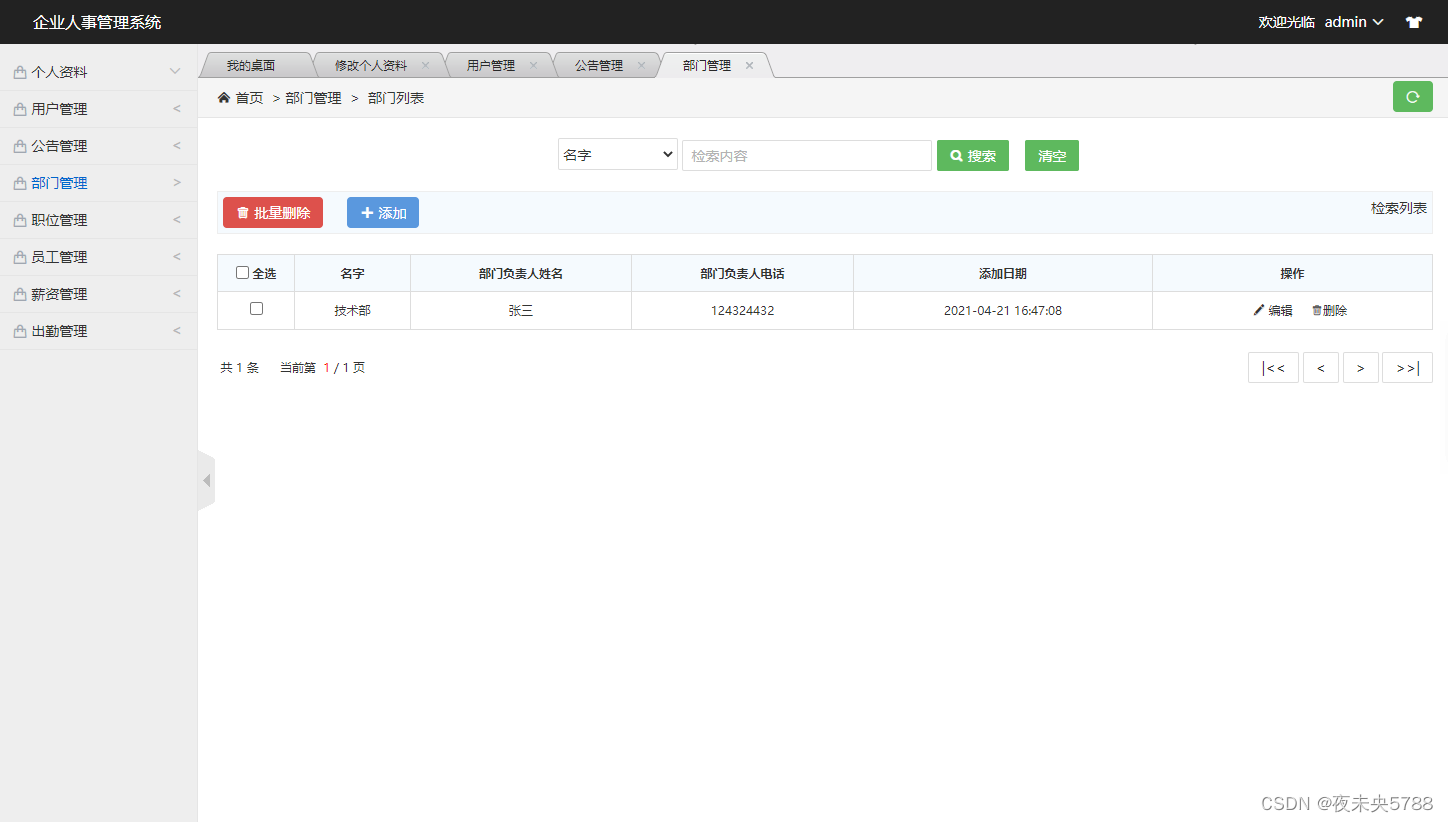This screenshot has height=822, width=1448.
Task: Expand 用户管理 submenu arrow
Action: click(177, 109)
